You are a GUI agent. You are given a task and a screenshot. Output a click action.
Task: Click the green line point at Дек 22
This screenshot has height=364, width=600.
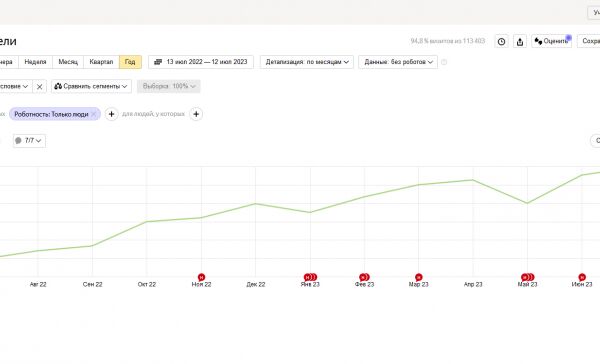pyautogui.click(x=256, y=204)
